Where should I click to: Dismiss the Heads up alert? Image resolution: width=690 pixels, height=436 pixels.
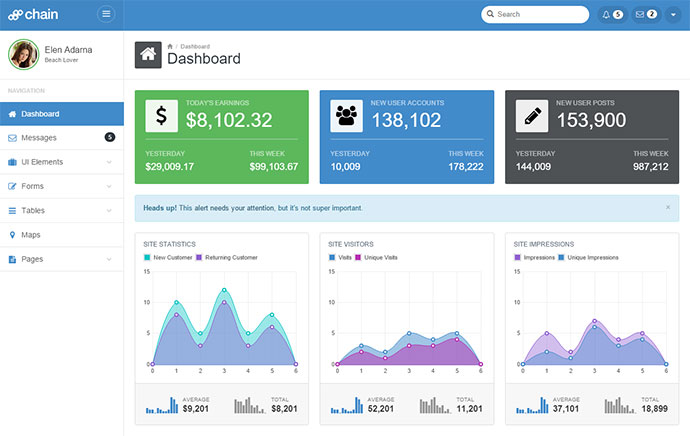pos(668,207)
